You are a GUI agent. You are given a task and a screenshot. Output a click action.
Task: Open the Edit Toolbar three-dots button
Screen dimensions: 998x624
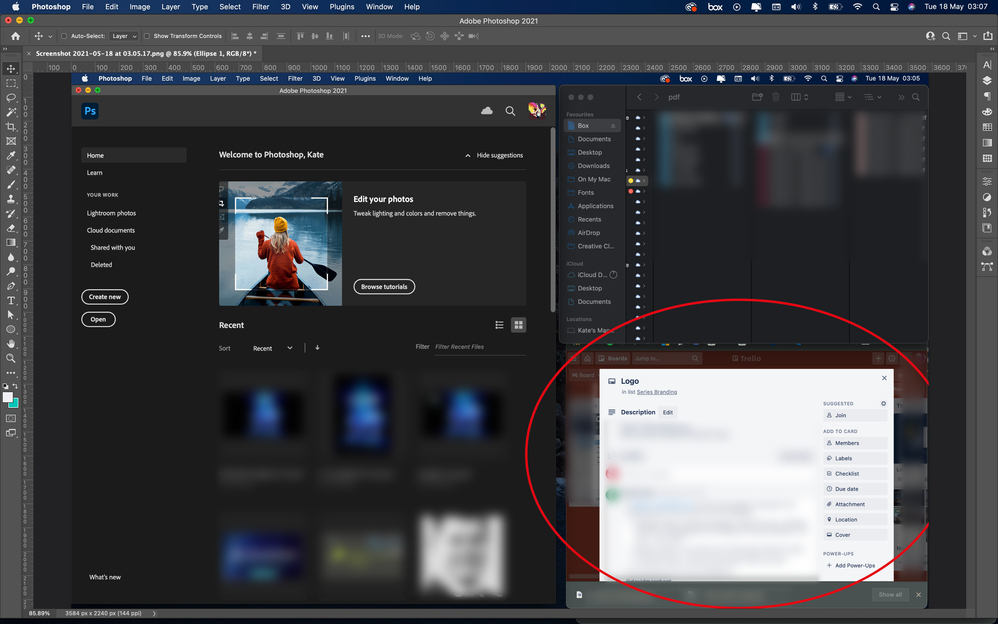click(x=11, y=373)
